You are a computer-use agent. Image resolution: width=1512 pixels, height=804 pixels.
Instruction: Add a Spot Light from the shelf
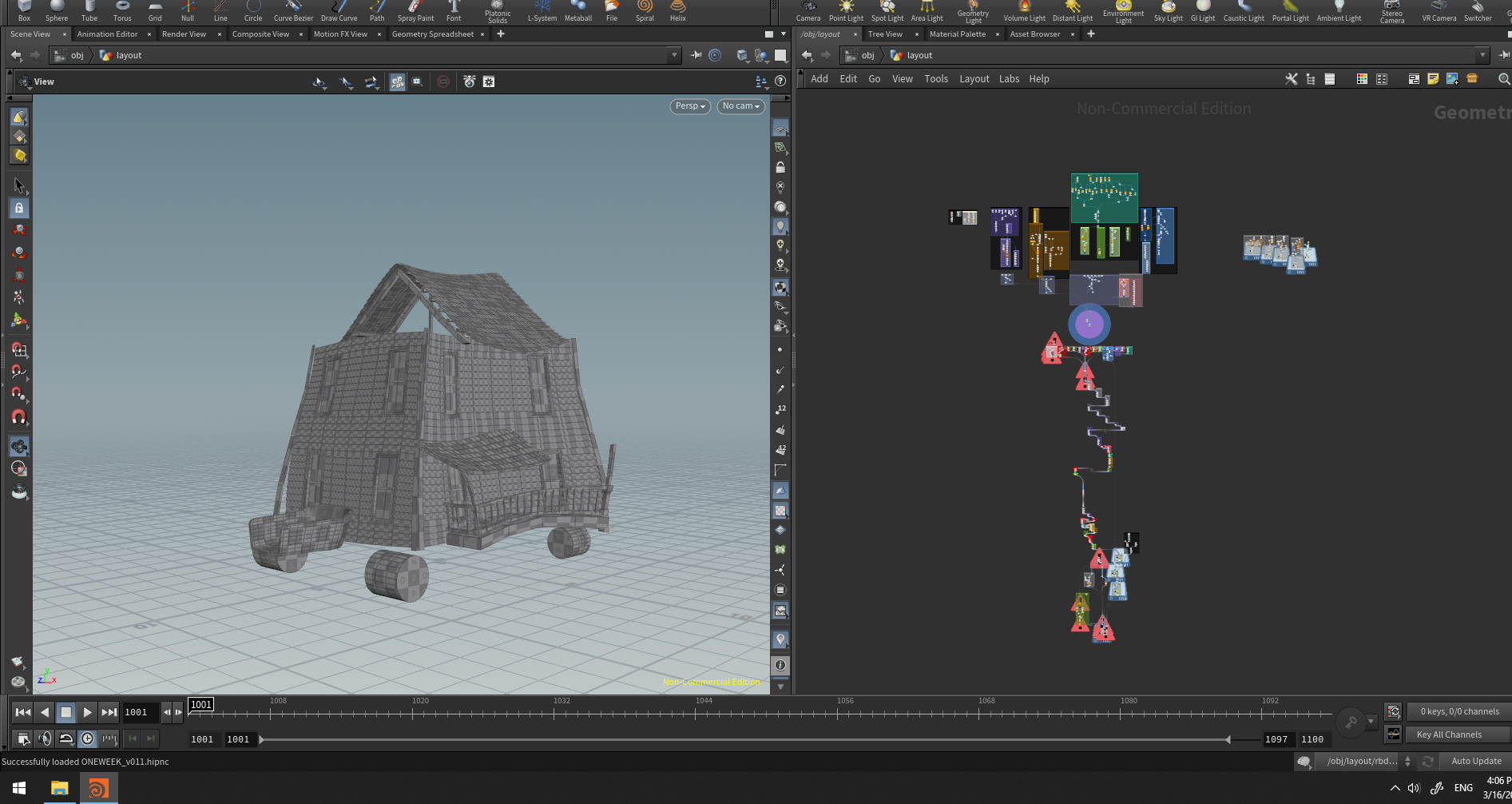(x=887, y=11)
